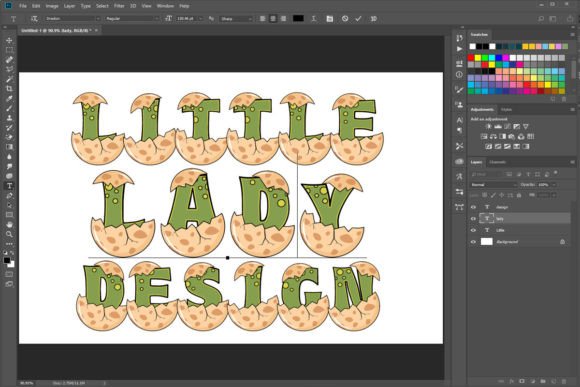Viewport: 580px width, 387px height.
Task: Hide the design text layer
Action: point(473,207)
